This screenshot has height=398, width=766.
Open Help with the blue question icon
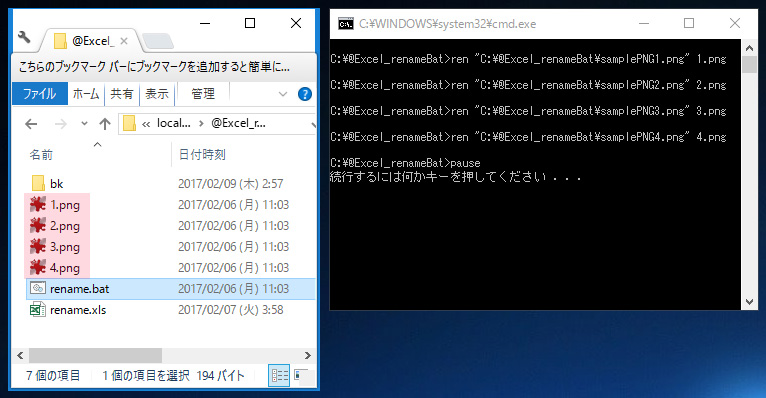[305, 94]
